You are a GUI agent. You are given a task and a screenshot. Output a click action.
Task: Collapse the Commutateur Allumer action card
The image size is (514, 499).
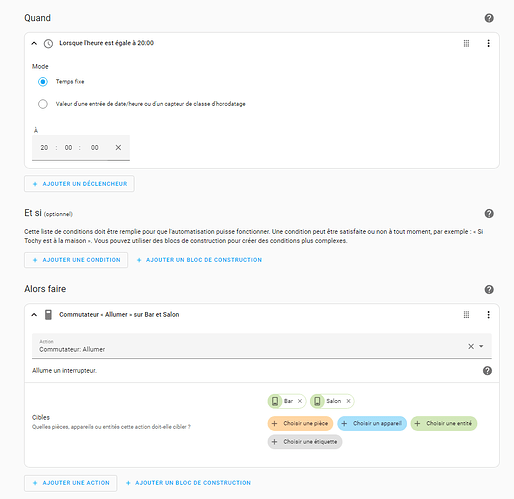click(x=34, y=315)
